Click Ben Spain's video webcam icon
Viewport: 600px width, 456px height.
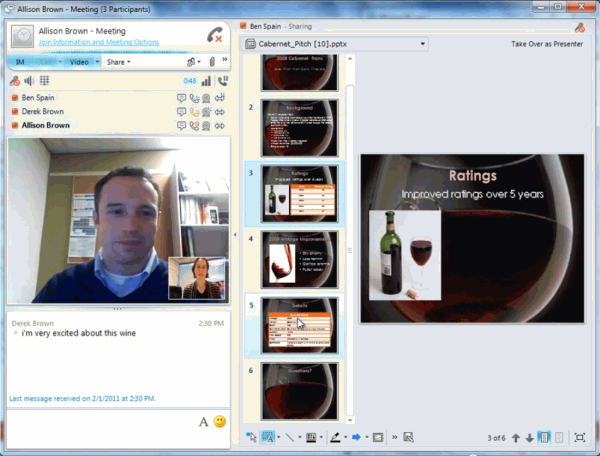206,98
